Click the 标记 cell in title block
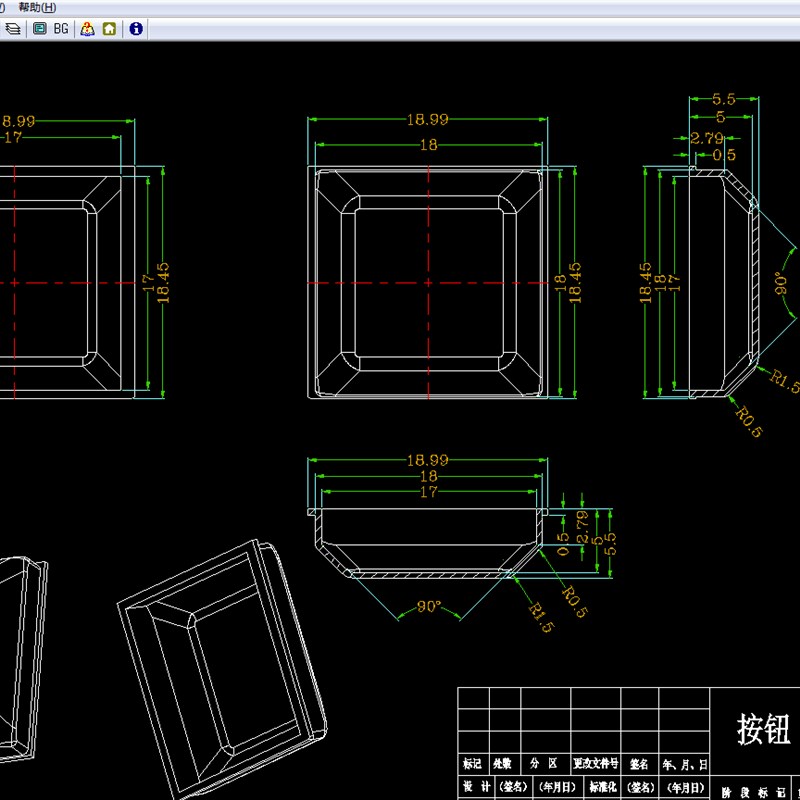Viewport: 800px width, 800px height. (472, 763)
